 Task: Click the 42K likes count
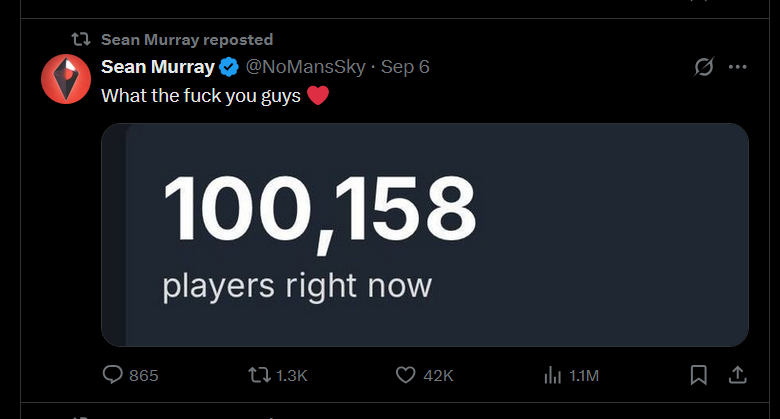coord(439,375)
